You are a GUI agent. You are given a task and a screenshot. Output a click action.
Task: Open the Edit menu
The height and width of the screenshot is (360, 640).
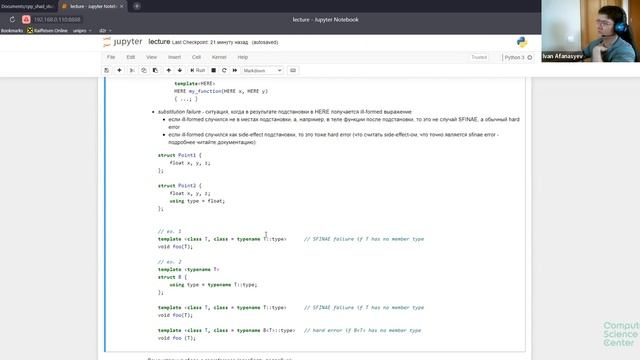tap(131, 57)
